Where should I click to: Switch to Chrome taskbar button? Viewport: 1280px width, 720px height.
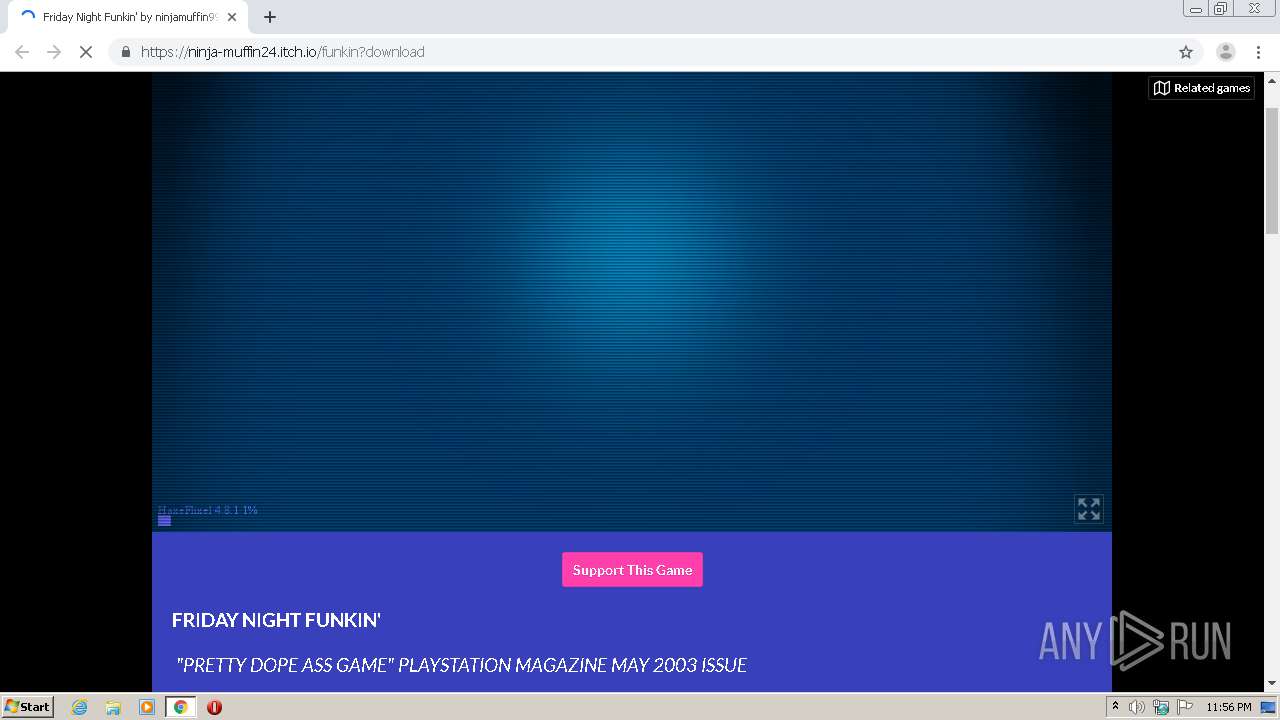180,707
